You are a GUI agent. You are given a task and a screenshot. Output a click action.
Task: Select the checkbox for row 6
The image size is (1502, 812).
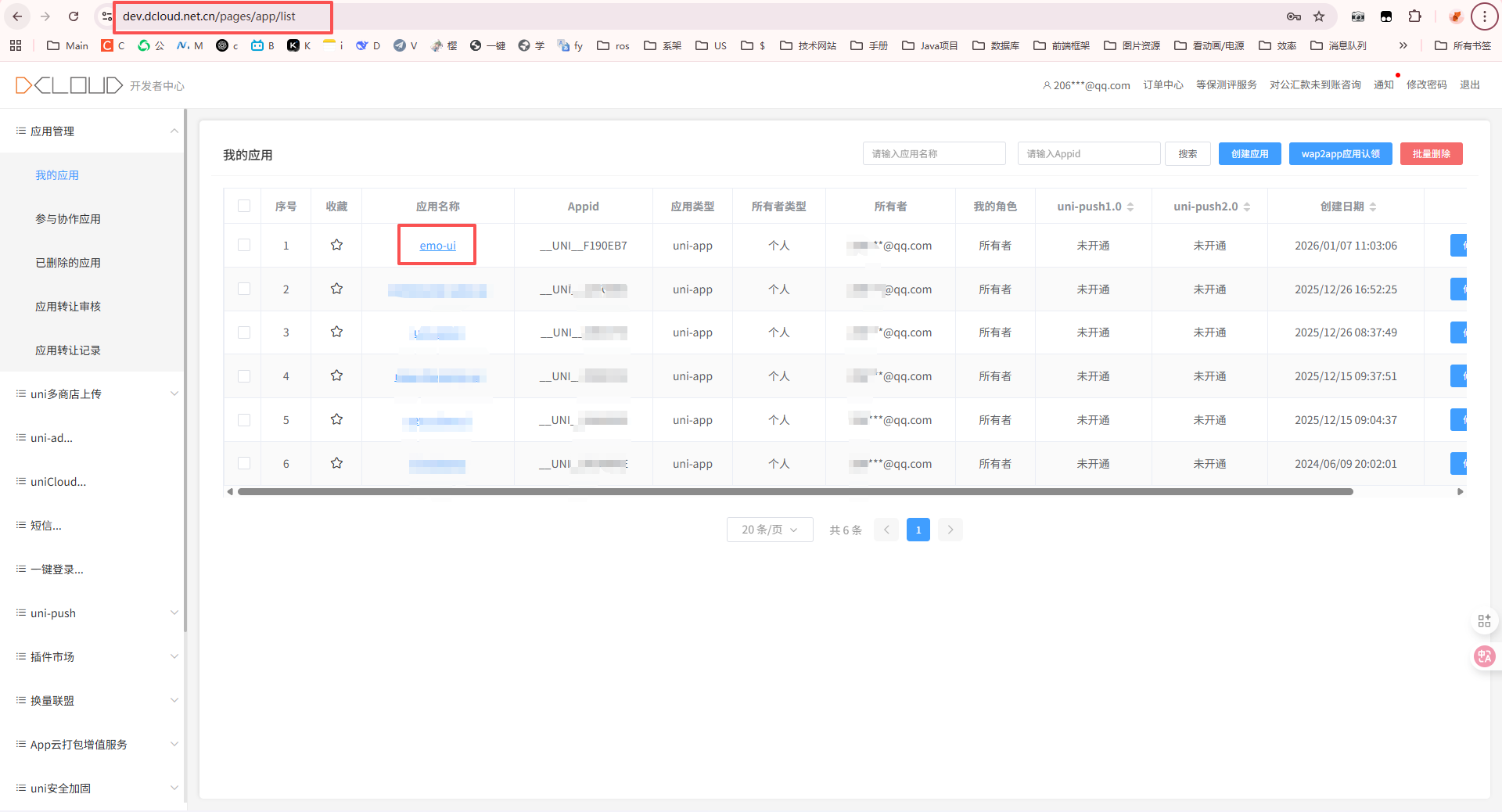point(244,463)
